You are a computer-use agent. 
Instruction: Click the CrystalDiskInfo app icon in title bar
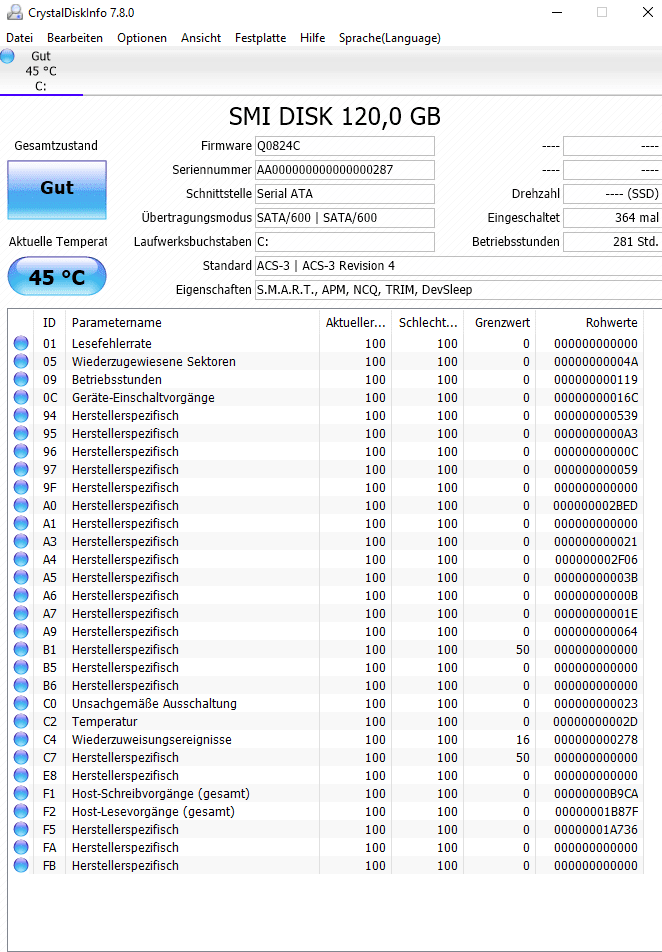(14, 12)
